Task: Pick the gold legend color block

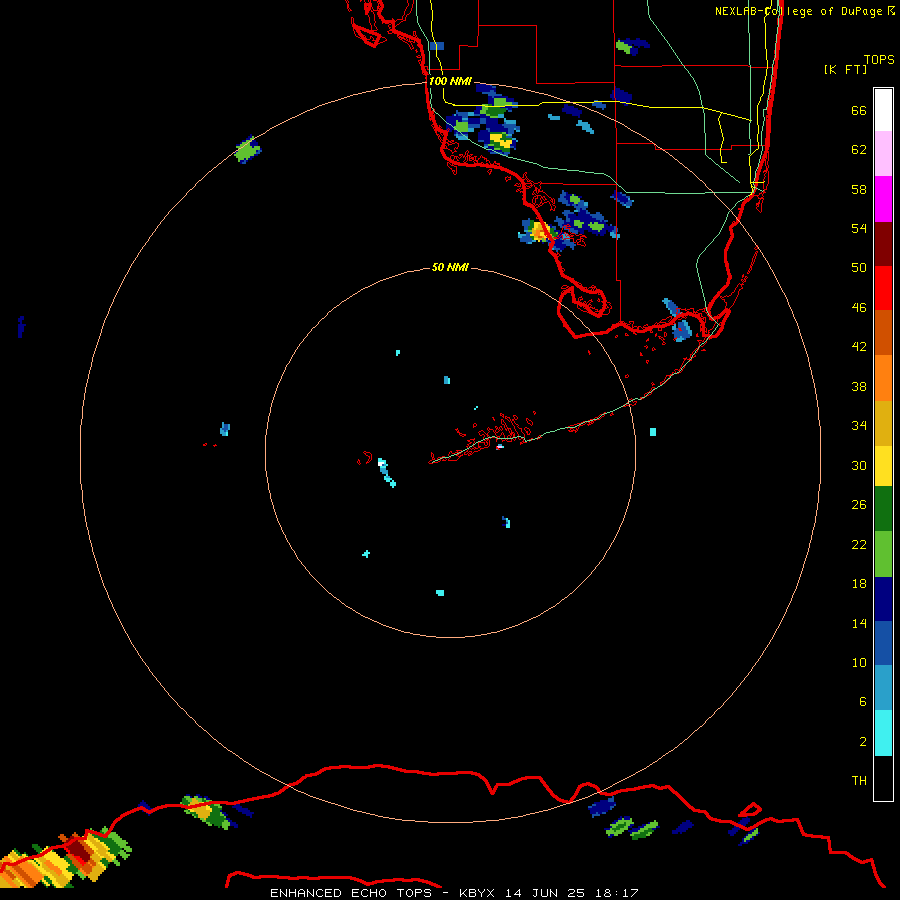Action: tap(883, 423)
